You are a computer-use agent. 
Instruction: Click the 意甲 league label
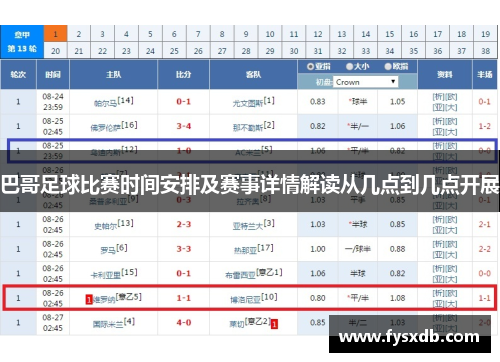click(22, 35)
